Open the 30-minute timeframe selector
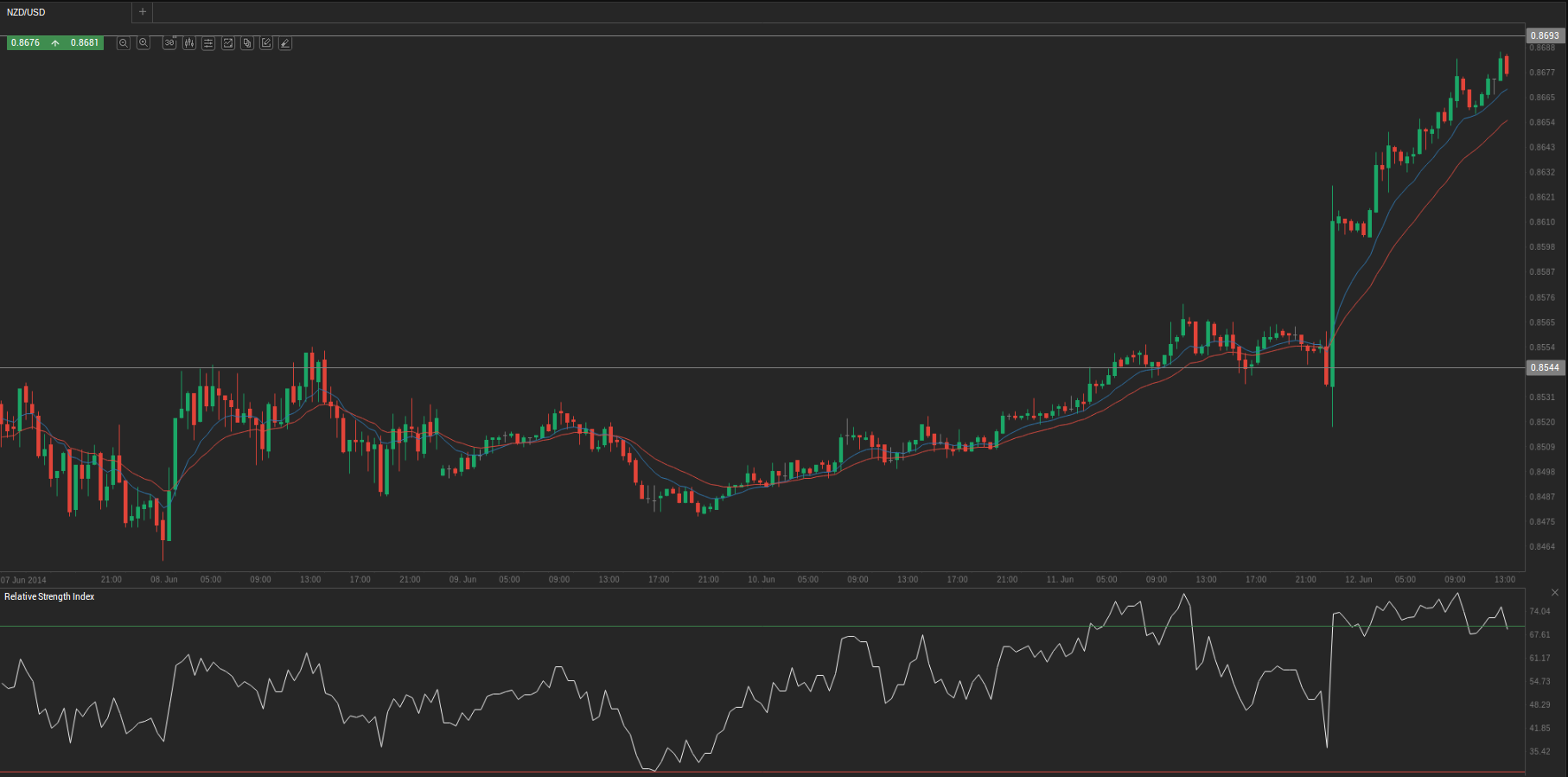The height and width of the screenshot is (777, 1568). pyautogui.click(x=169, y=43)
